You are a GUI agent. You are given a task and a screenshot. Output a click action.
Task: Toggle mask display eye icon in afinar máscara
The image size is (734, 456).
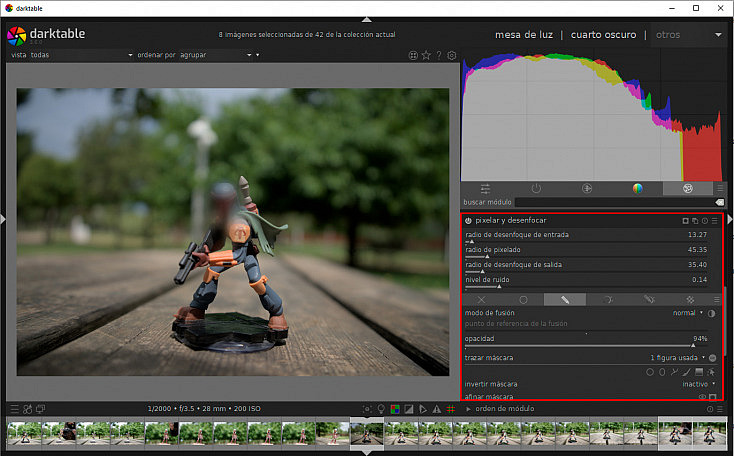(x=702, y=397)
